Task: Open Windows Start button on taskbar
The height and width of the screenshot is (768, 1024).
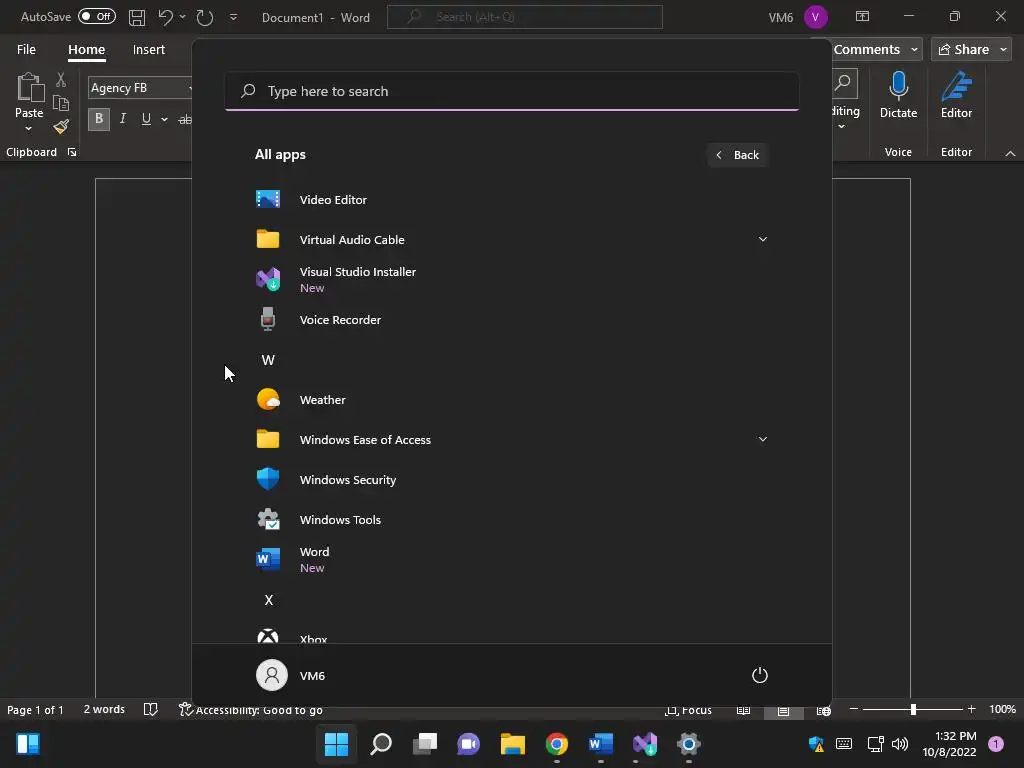Action: [x=336, y=744]
